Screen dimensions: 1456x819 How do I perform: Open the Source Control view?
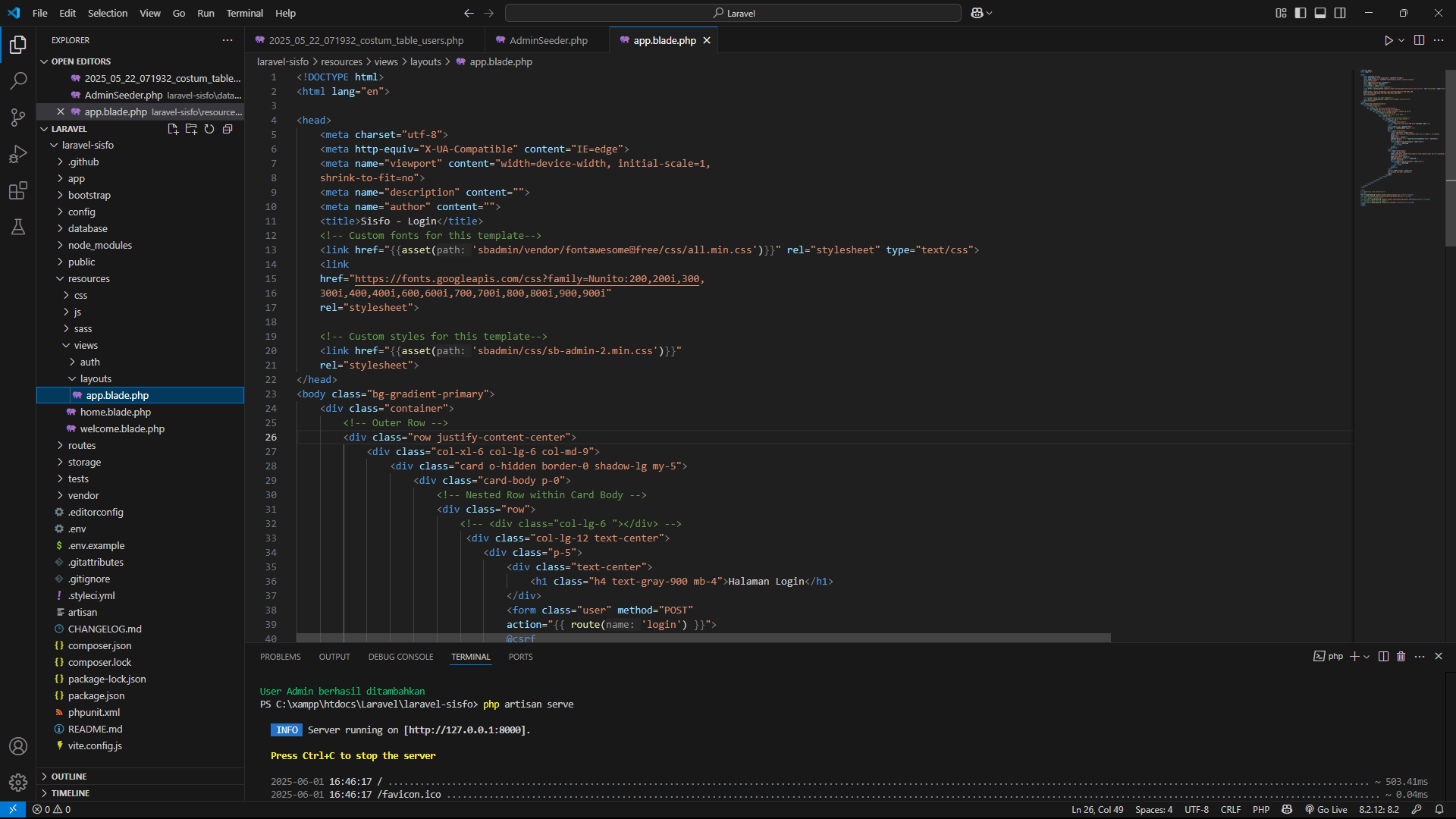[x=18, y=118]
